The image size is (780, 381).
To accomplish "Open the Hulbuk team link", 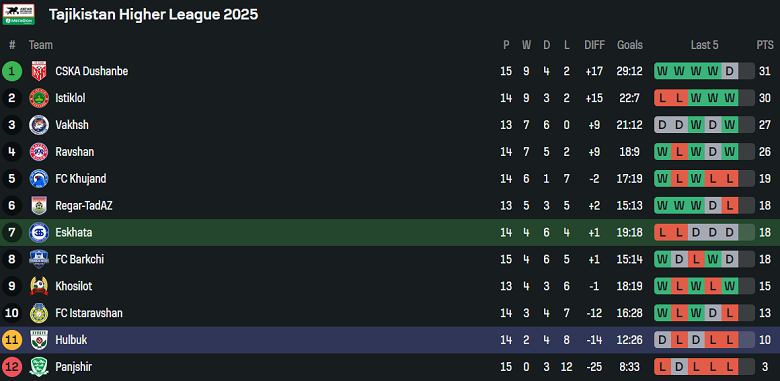I will 71,340.
